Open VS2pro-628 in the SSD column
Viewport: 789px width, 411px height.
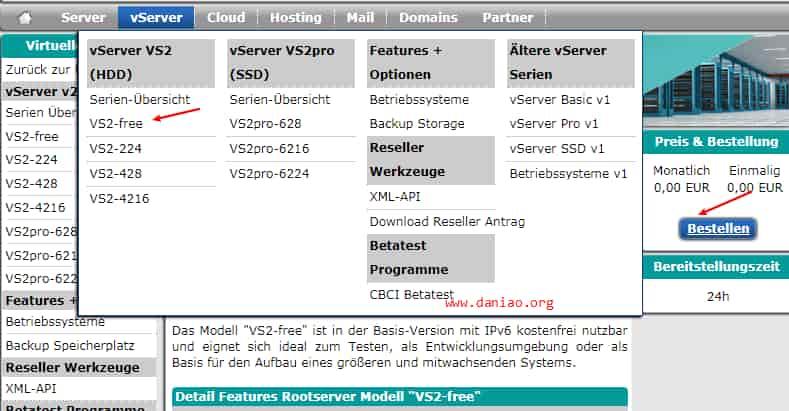pyautogui.click(x=265, y=123)
